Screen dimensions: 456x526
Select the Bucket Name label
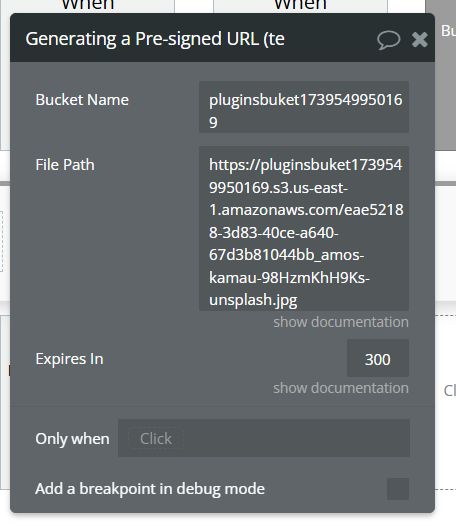click(x=82, y=100)
